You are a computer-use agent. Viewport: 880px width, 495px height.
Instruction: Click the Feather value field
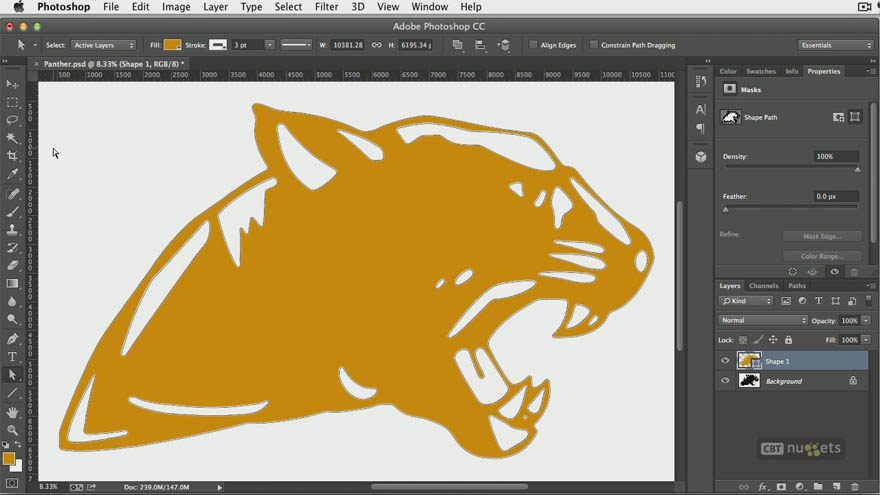click(x=836, y=196)
